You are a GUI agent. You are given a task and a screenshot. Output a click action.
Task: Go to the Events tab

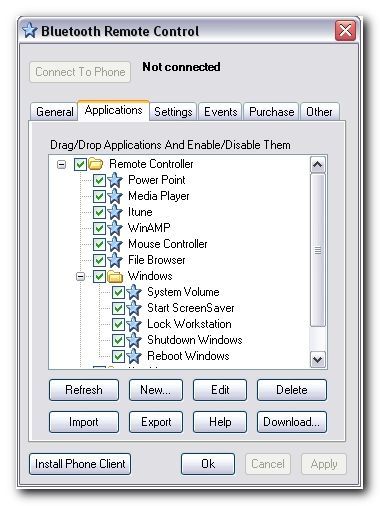[220, 112]
